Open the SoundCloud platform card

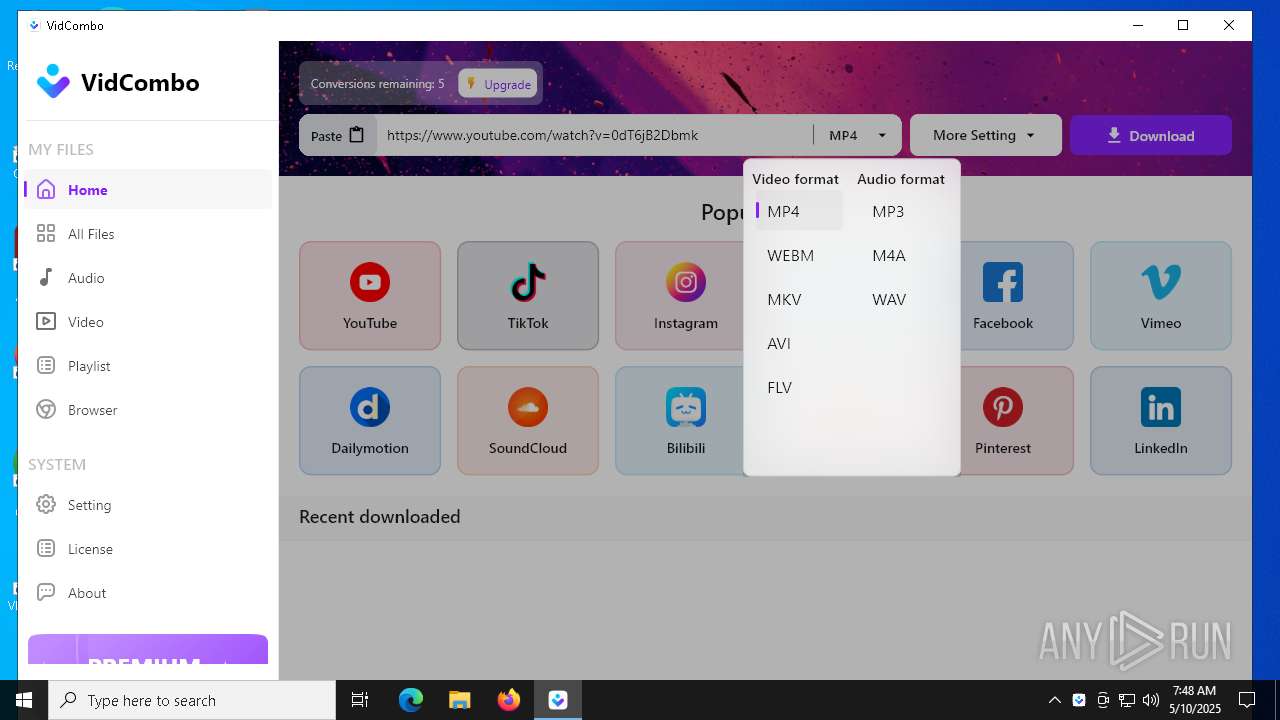pyautogui.click(x=528, y=420)
